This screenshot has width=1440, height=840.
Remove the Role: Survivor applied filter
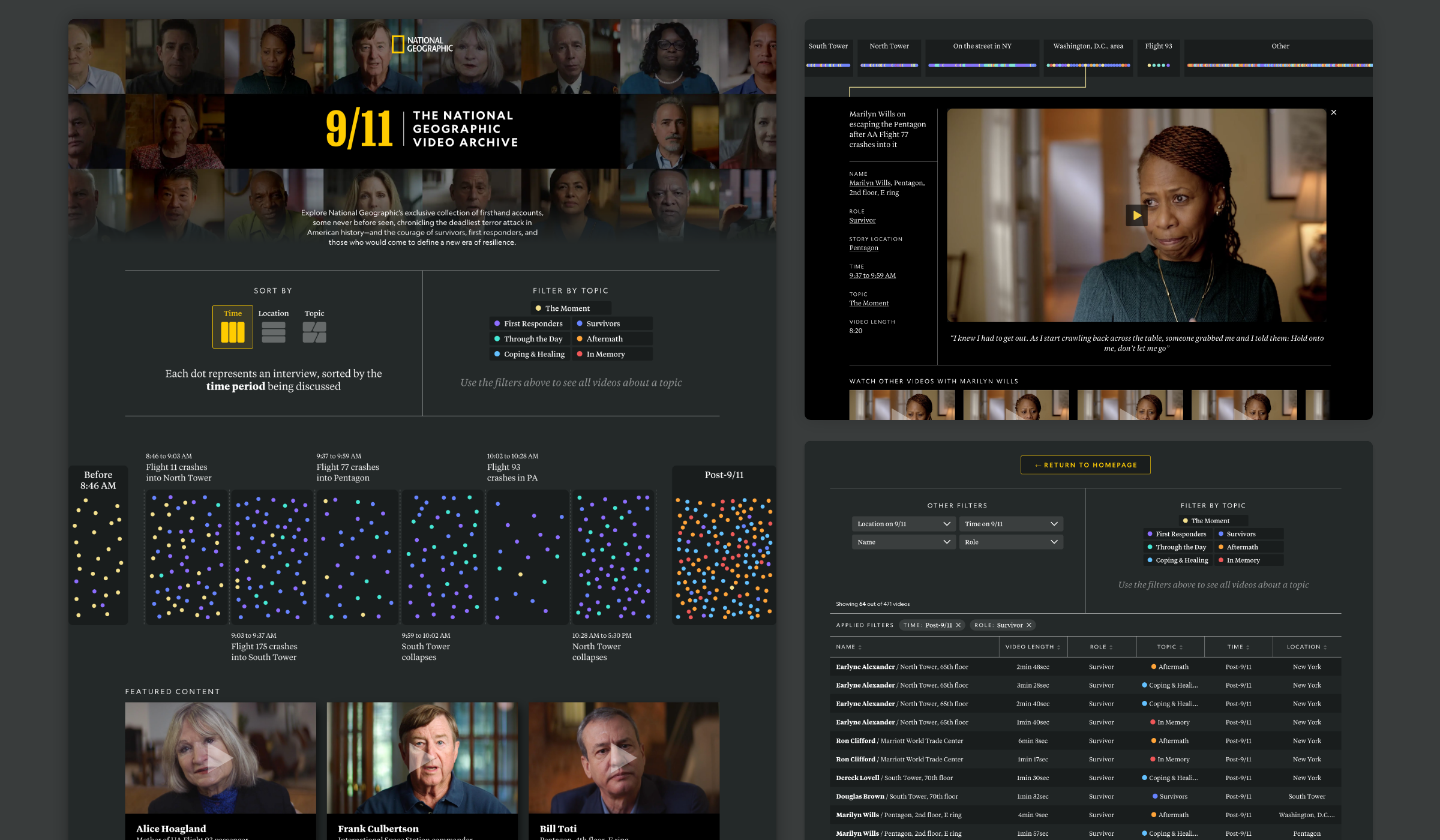tap(1029, 625)
